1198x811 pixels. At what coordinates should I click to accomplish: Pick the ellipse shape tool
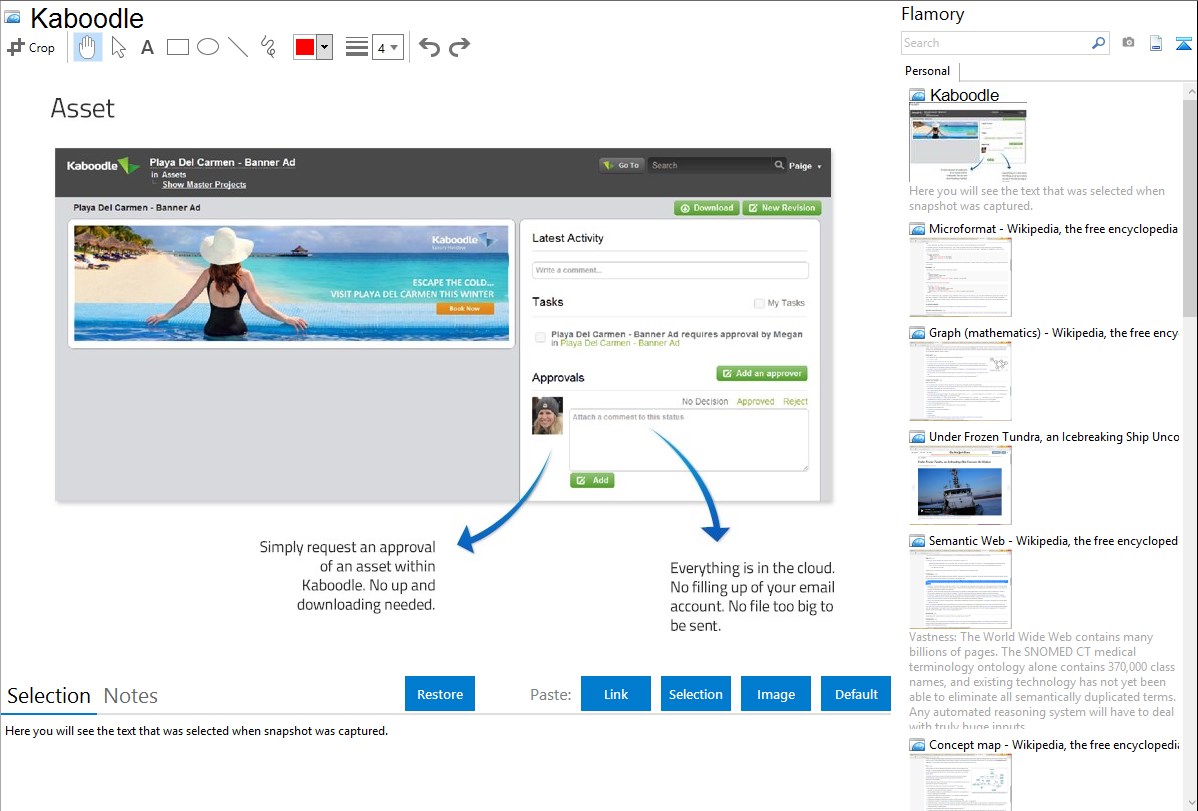click(208, 47)
